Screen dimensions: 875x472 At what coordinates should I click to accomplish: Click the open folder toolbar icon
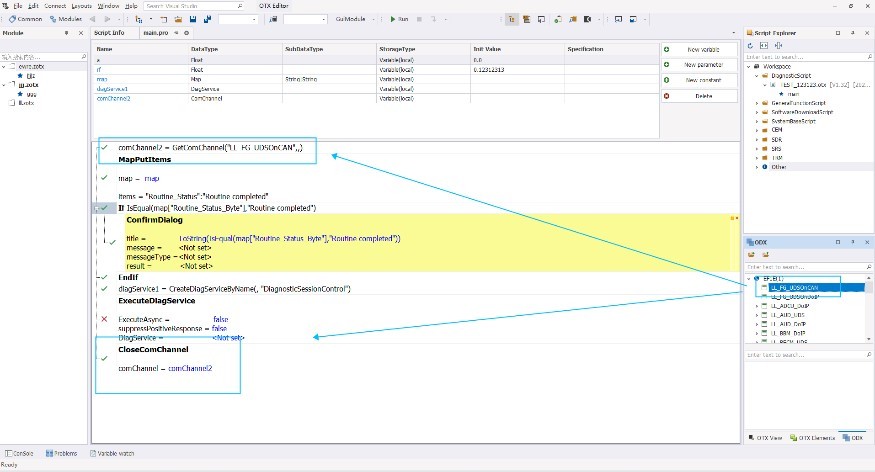point(178,19)
